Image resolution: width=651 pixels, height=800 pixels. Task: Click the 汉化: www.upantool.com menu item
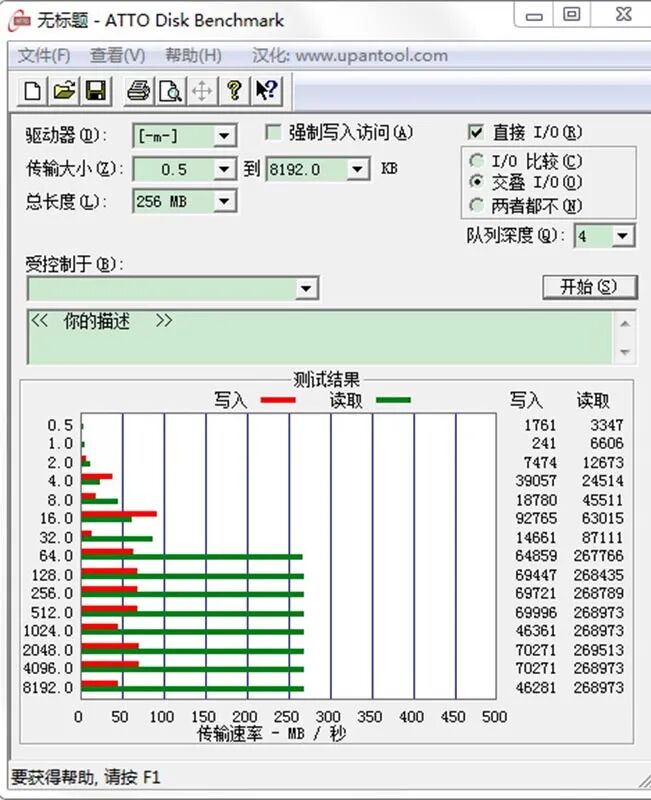click(349, 55)
